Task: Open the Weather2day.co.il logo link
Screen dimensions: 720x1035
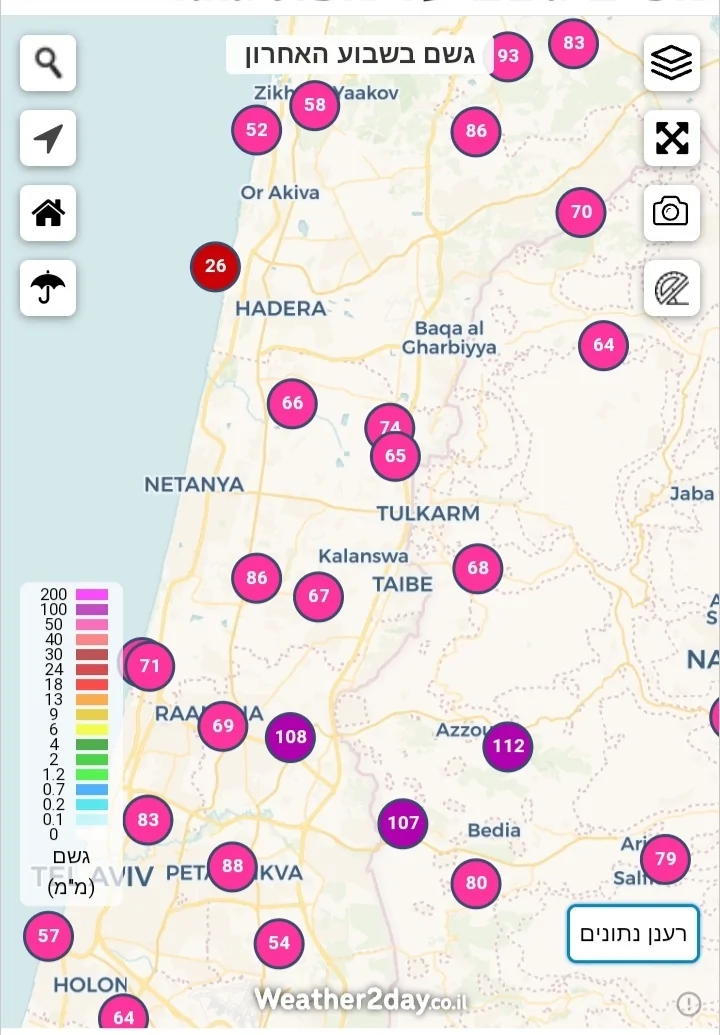Action: tap(360, 999)
